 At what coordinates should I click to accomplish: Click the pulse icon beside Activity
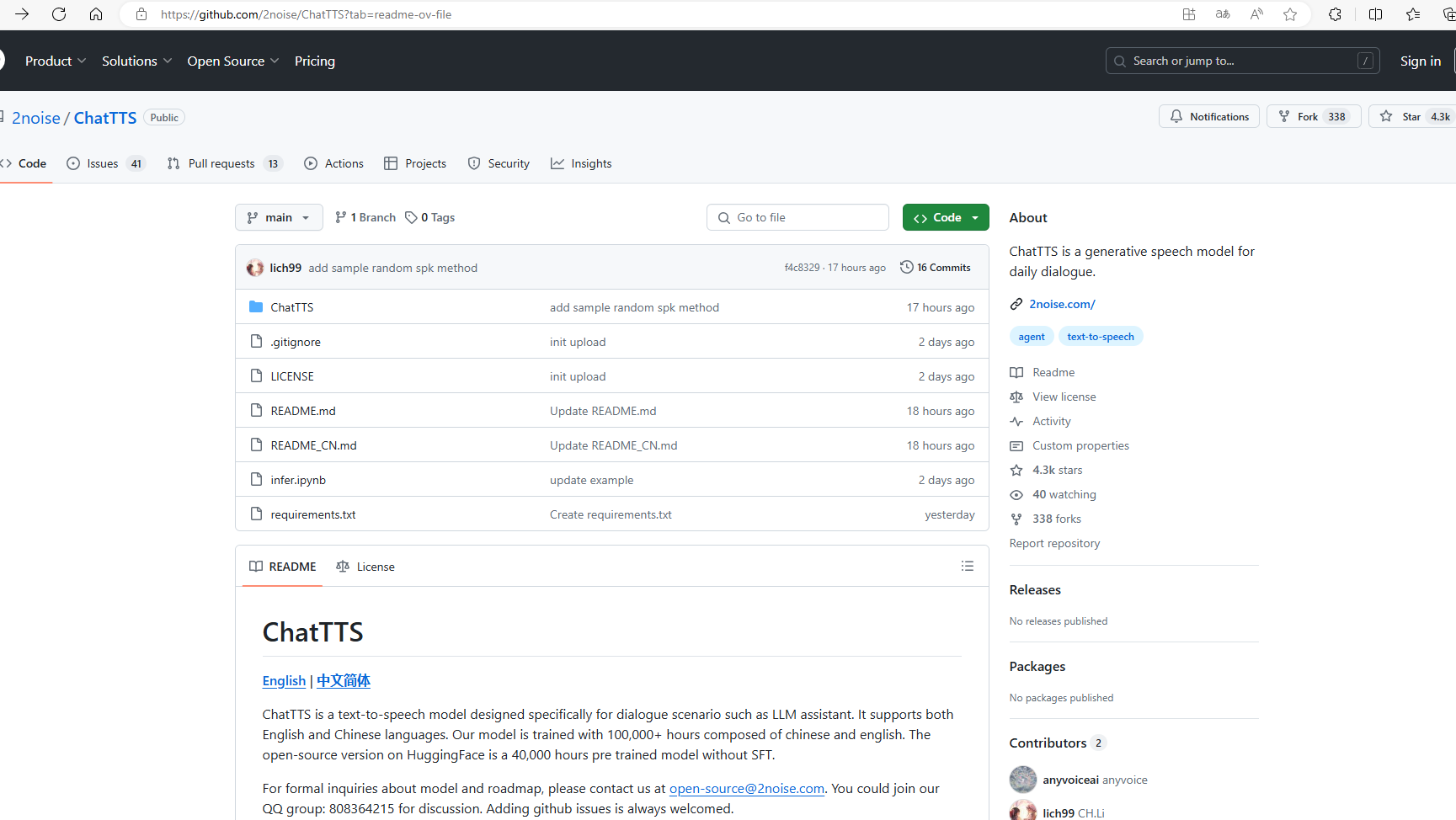click(x=1016, y=422)
